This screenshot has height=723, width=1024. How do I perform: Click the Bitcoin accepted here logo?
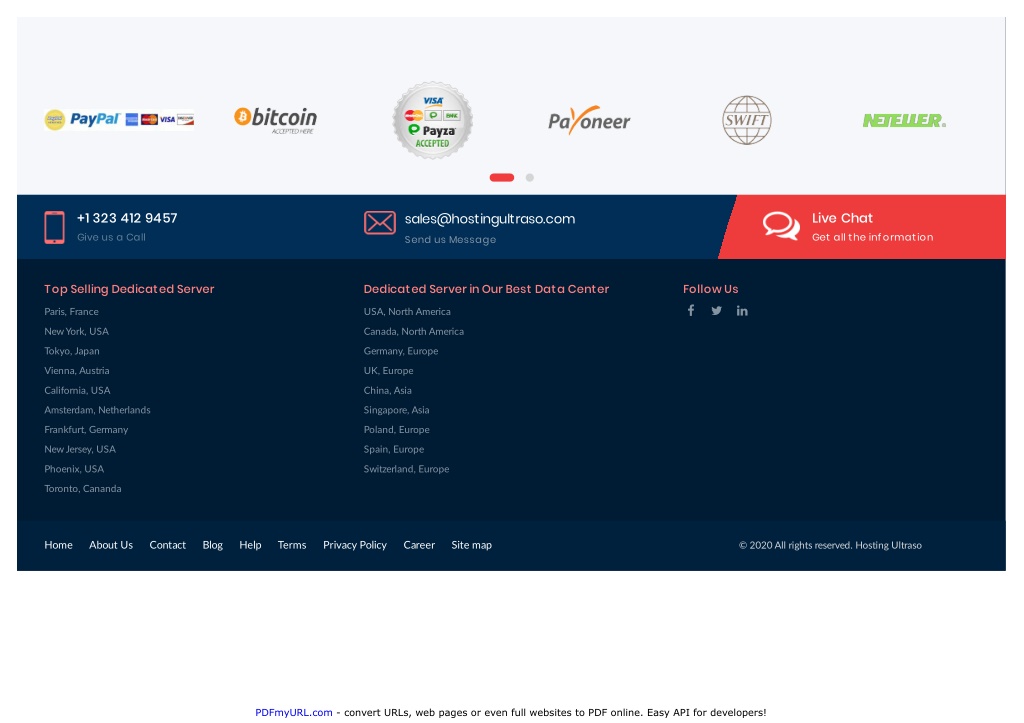coord(276,120)
